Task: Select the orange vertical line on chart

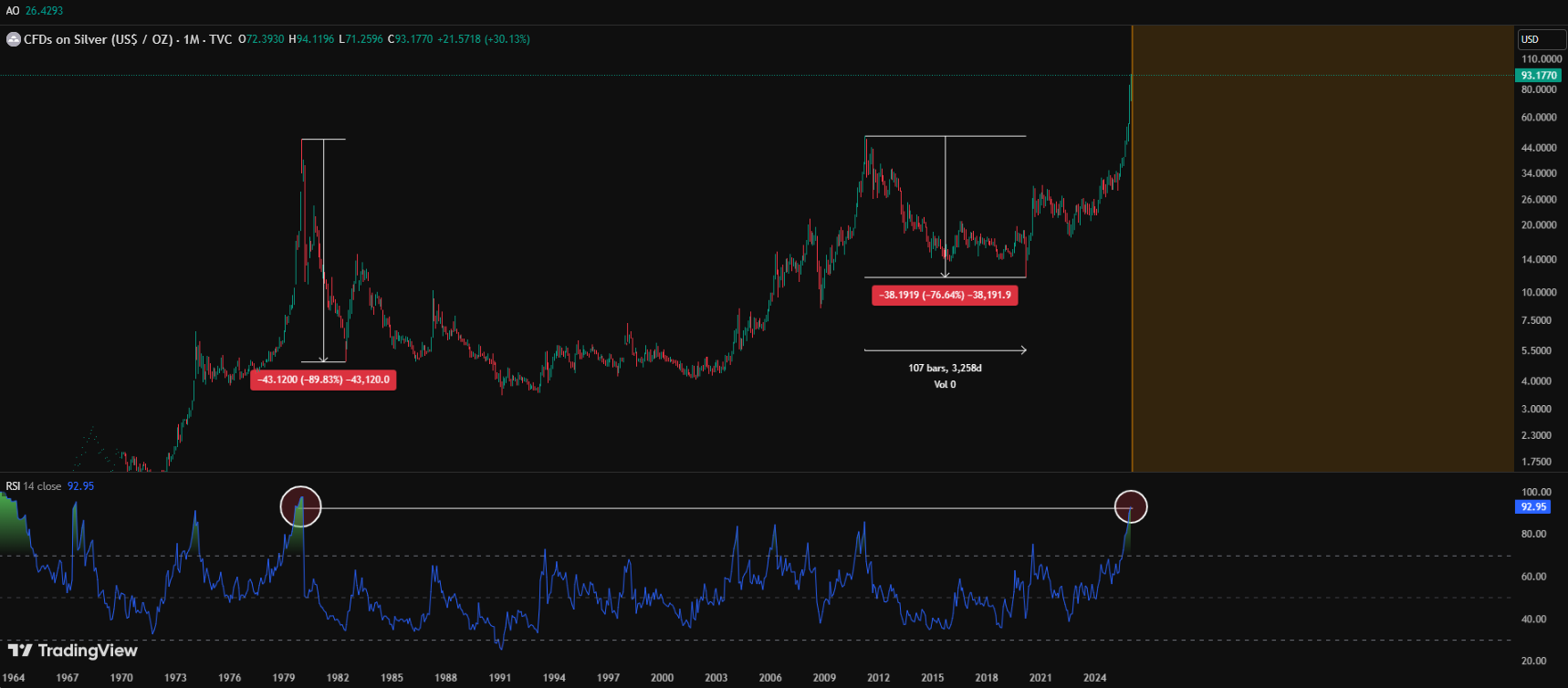Action: [x=1132, y=274]
